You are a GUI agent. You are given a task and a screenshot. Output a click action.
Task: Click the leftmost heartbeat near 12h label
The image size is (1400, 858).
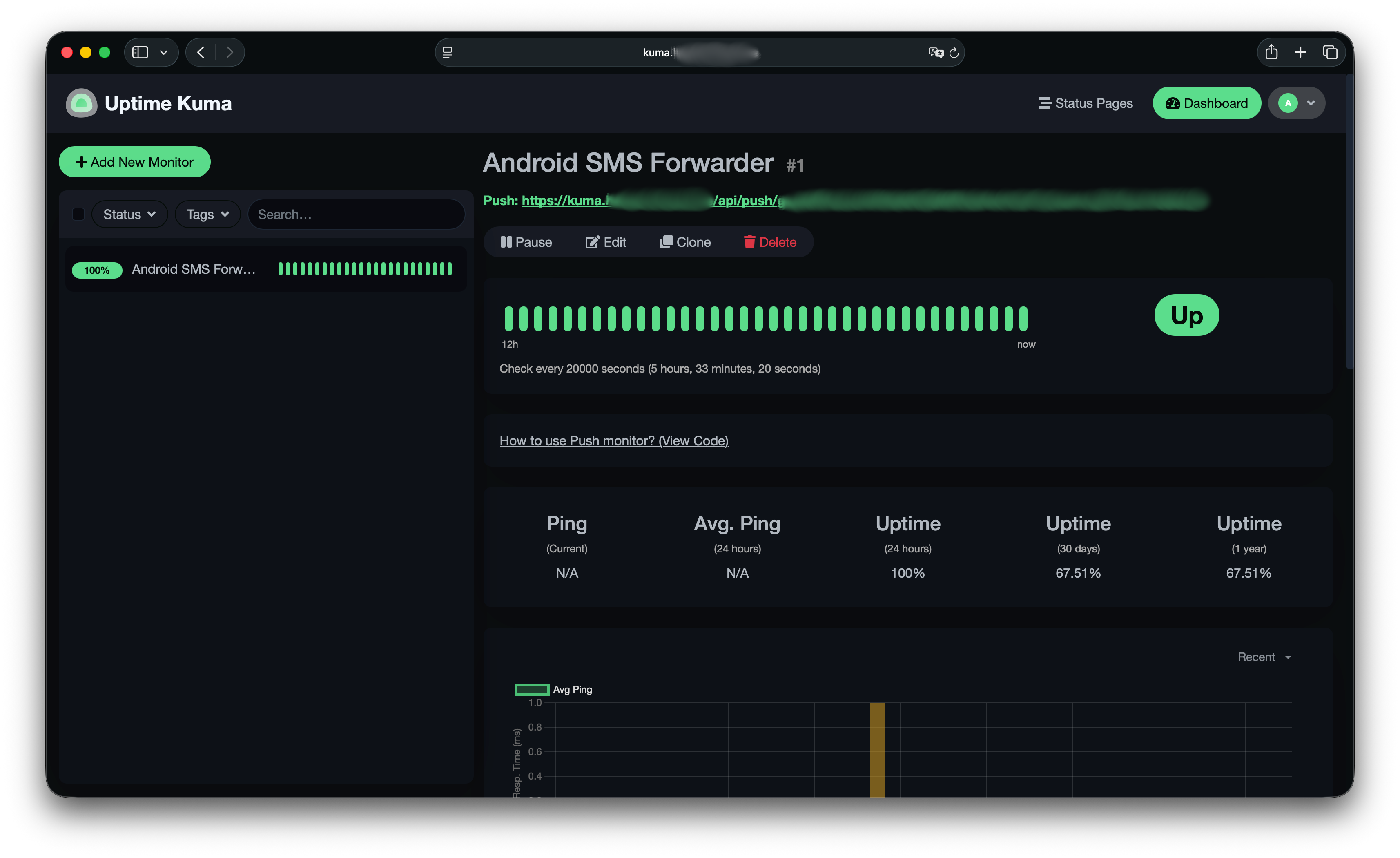click(508, 318)
